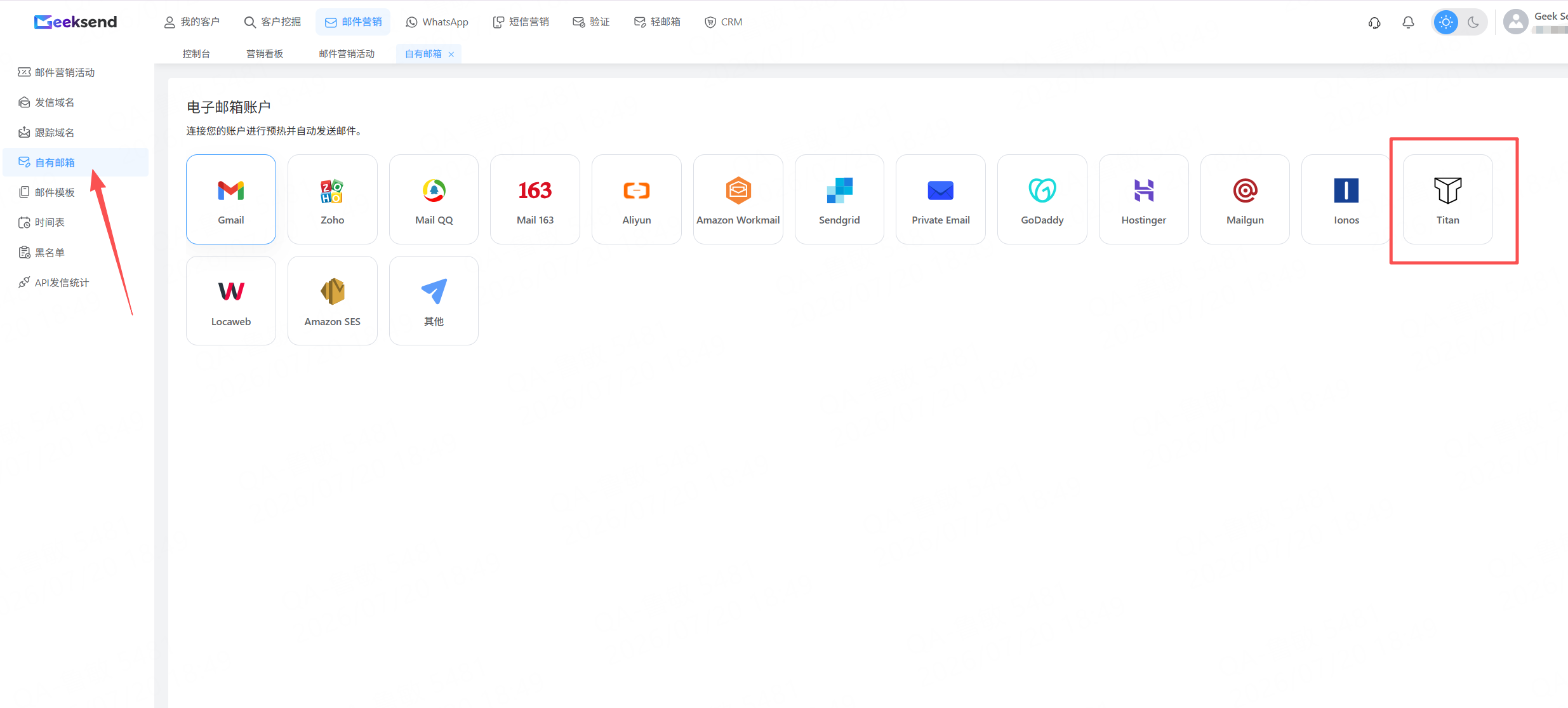
Task: Pick the Hostinger provider icon
Action: tap(1144, 190)
